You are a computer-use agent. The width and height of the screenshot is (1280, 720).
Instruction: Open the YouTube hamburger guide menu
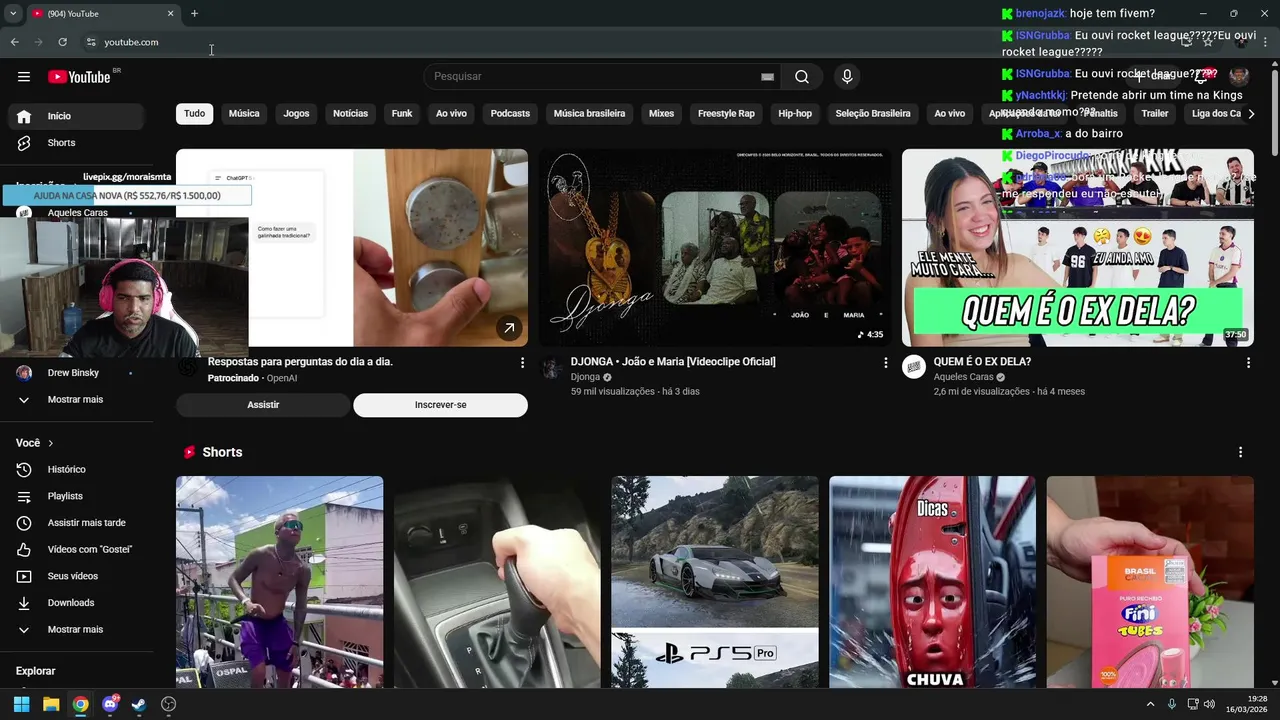click(24, 77)
